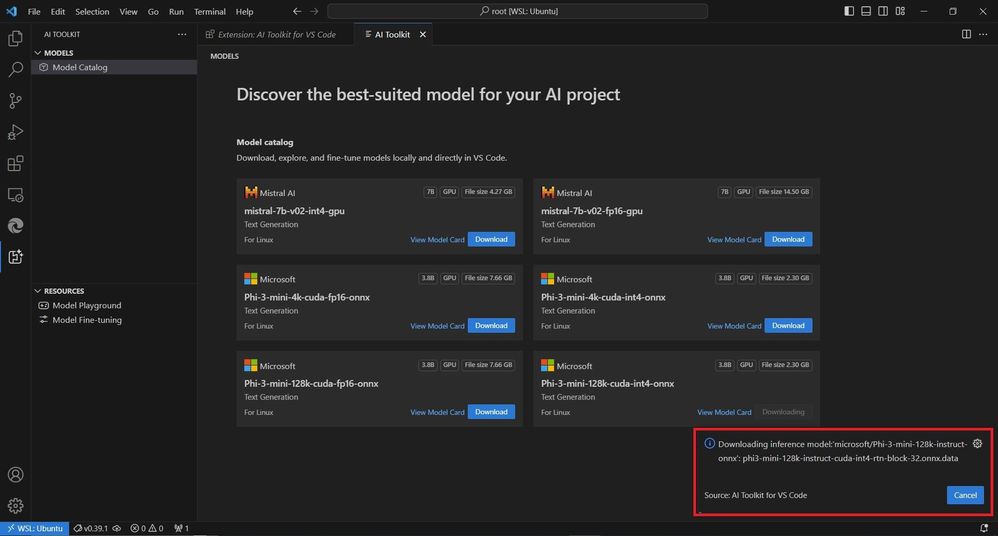Open the Explorer view in activity bar
Screen dimensions: 998x536
coord(15,38)
